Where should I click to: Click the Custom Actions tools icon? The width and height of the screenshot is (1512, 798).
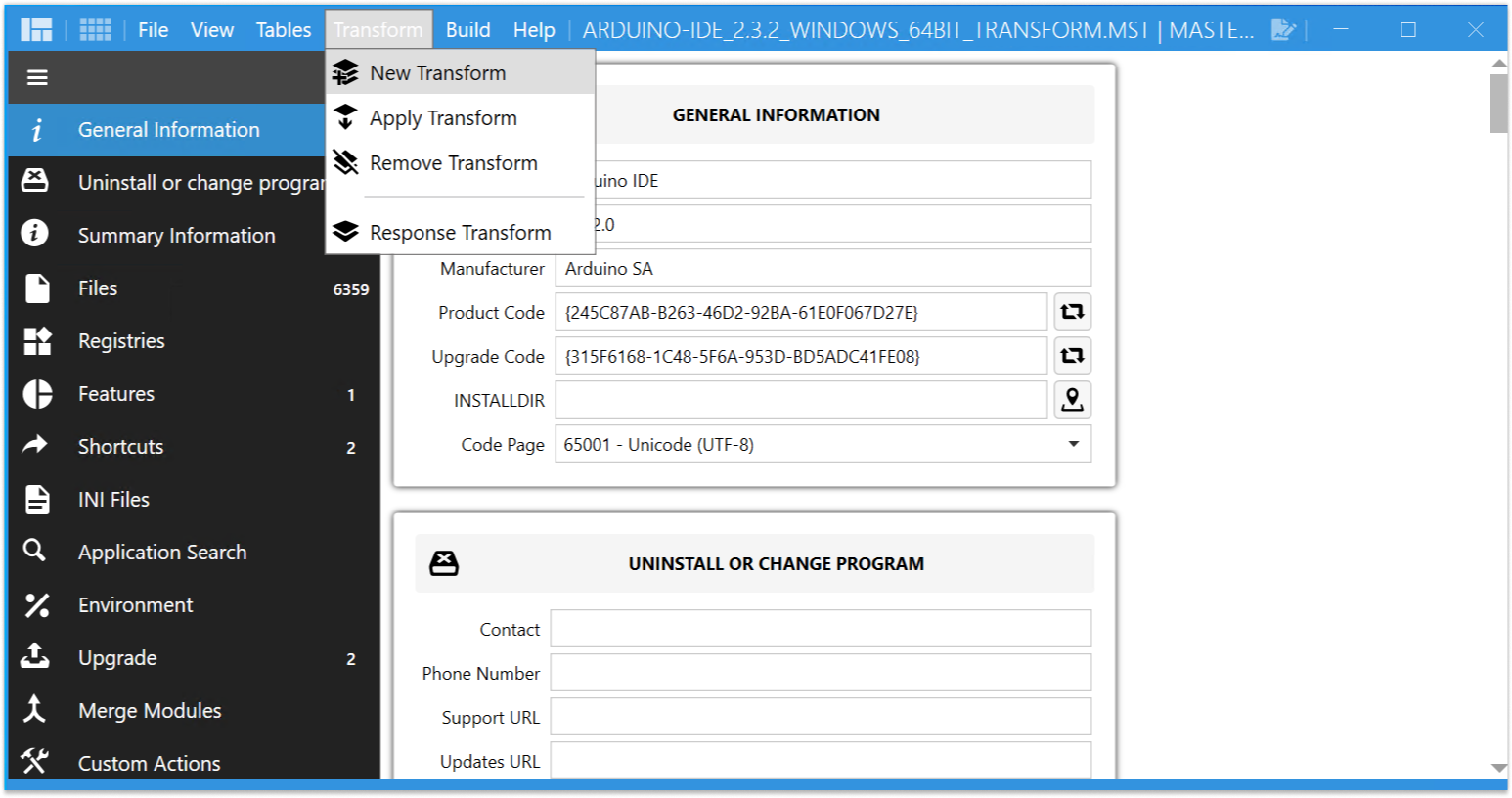pyautogui.click(x=35, y=761)
